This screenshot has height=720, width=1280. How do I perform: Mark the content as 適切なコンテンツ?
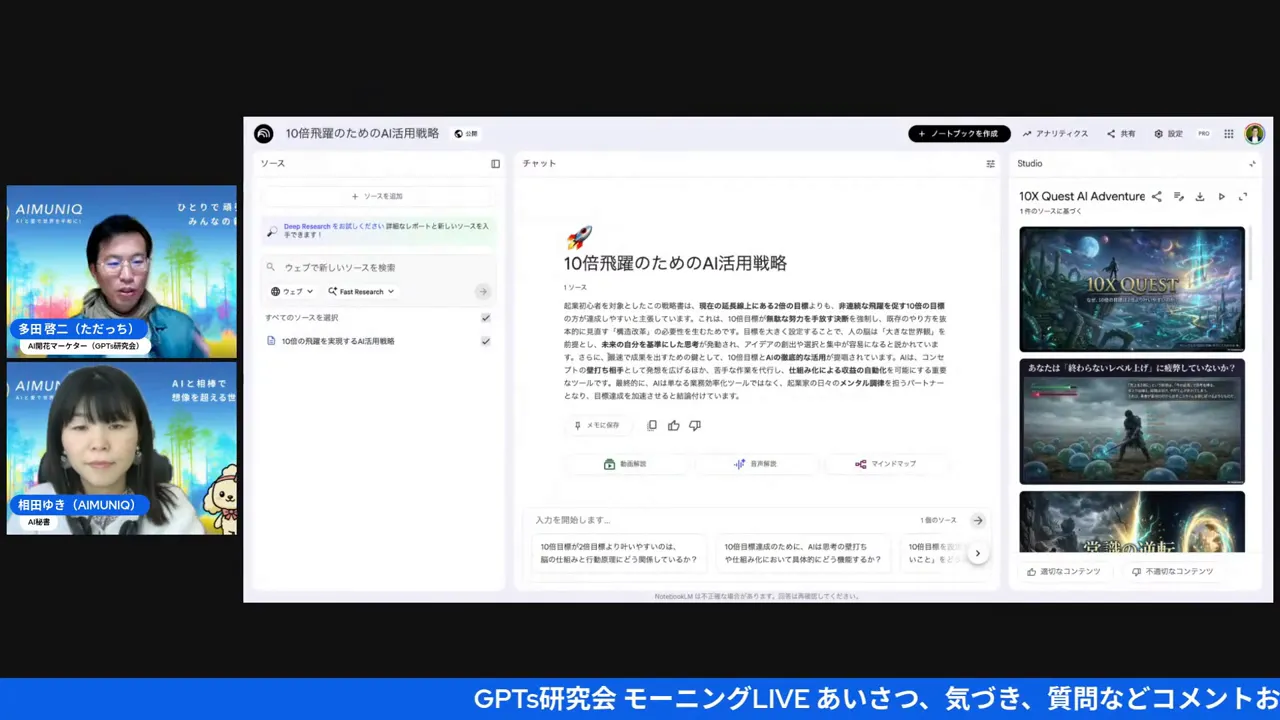coord(1064,571)
